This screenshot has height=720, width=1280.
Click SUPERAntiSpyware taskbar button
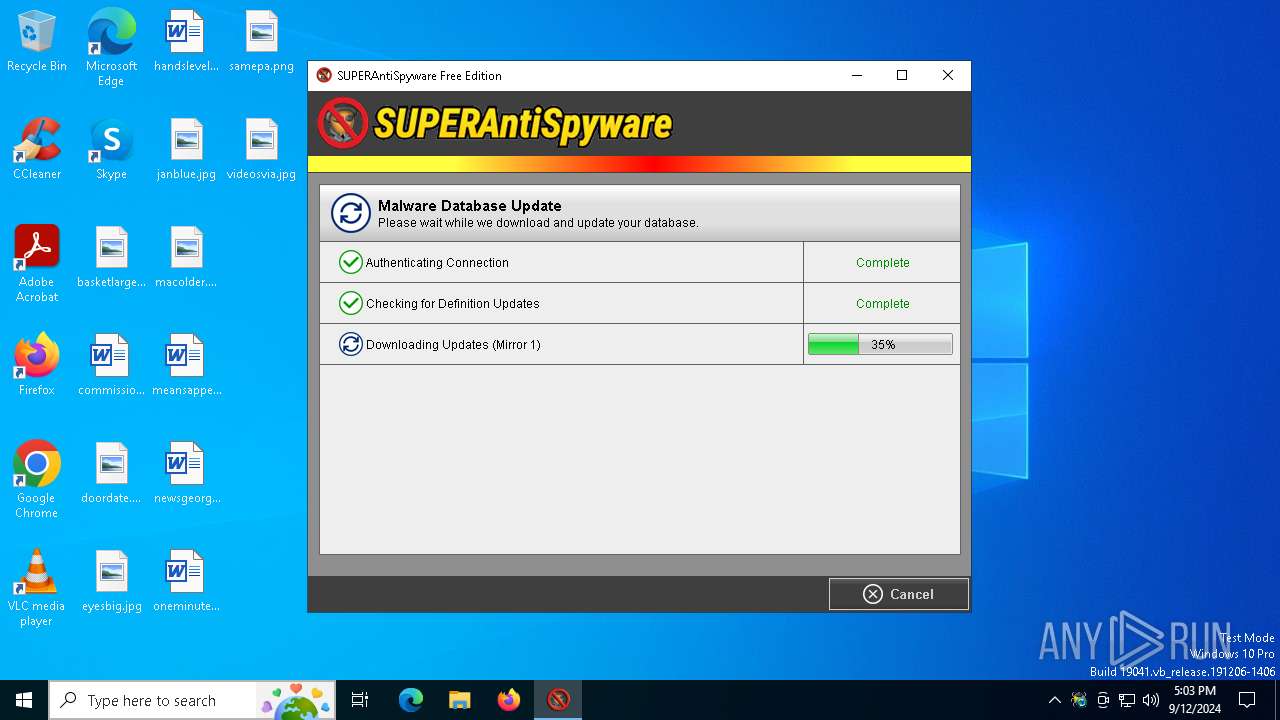558,700
